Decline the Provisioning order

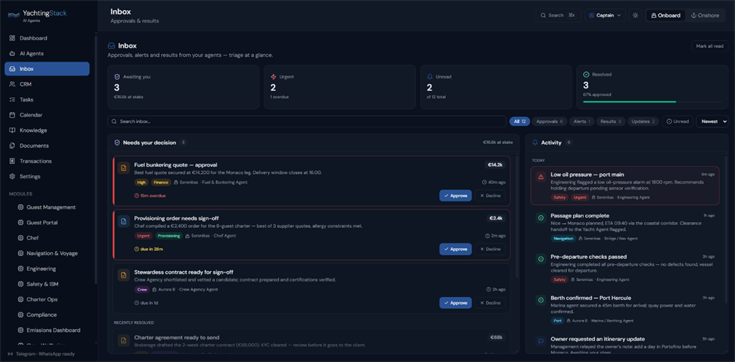point(490,249)
